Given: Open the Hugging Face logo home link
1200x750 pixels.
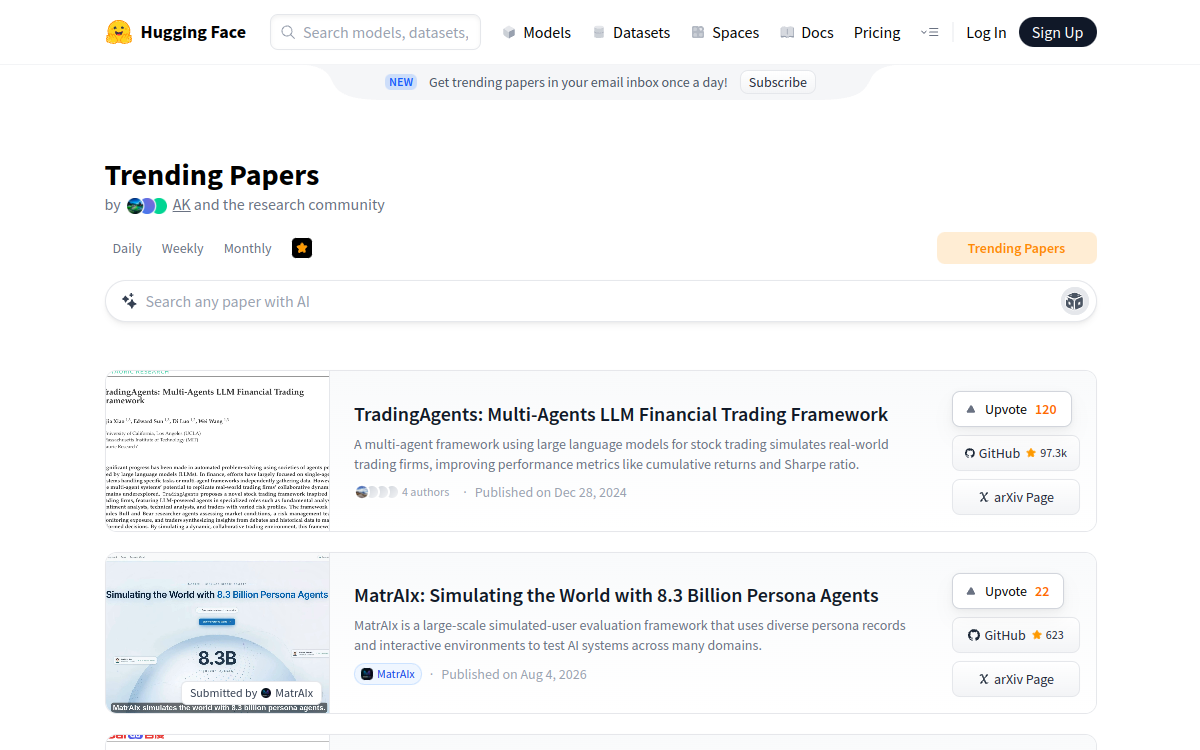Looking at the screenshot, I should pyautogui.click(x=176, y=32).
